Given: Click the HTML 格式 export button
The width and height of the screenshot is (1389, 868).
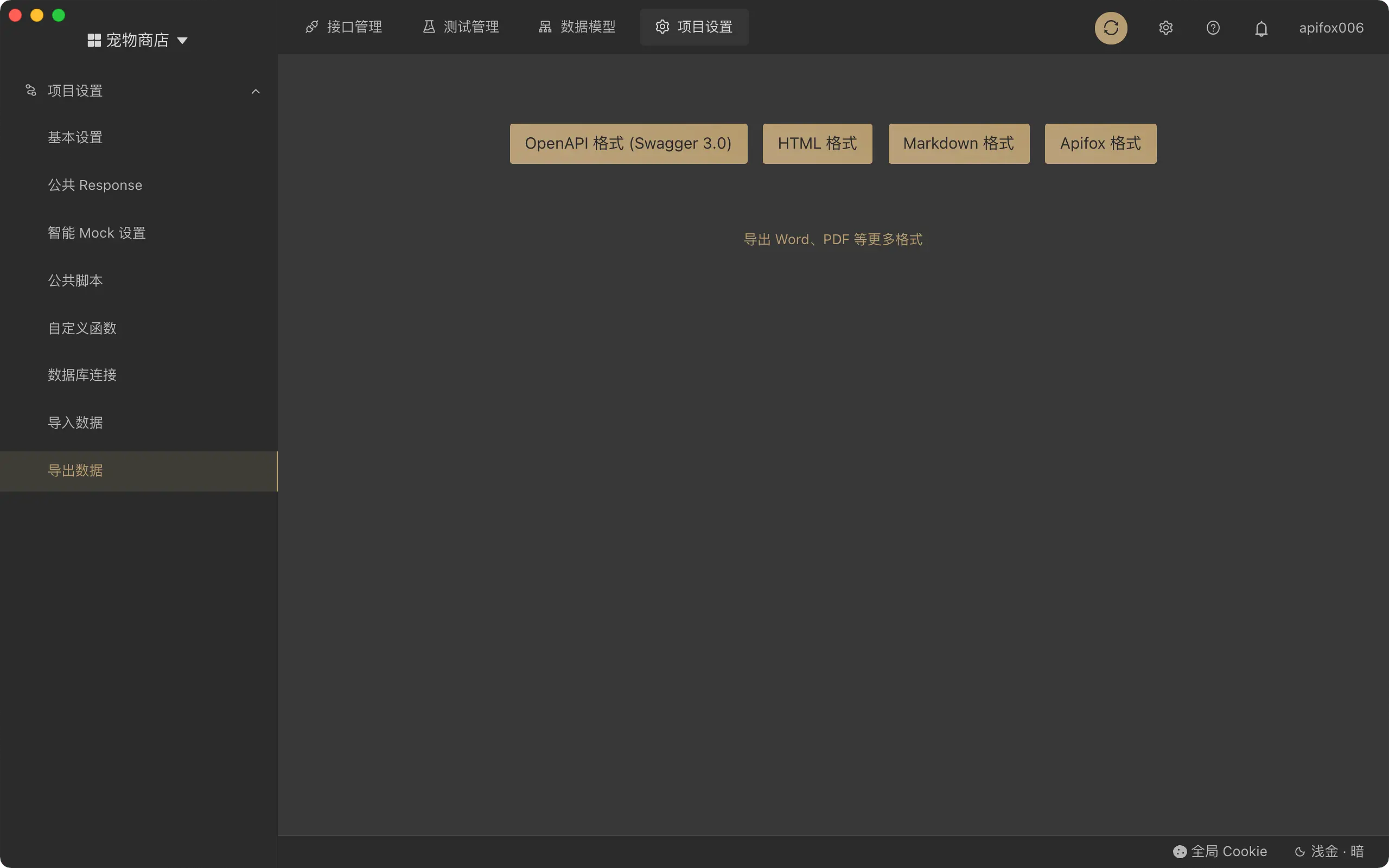Looking at the screenshot, I should (817, 144).
